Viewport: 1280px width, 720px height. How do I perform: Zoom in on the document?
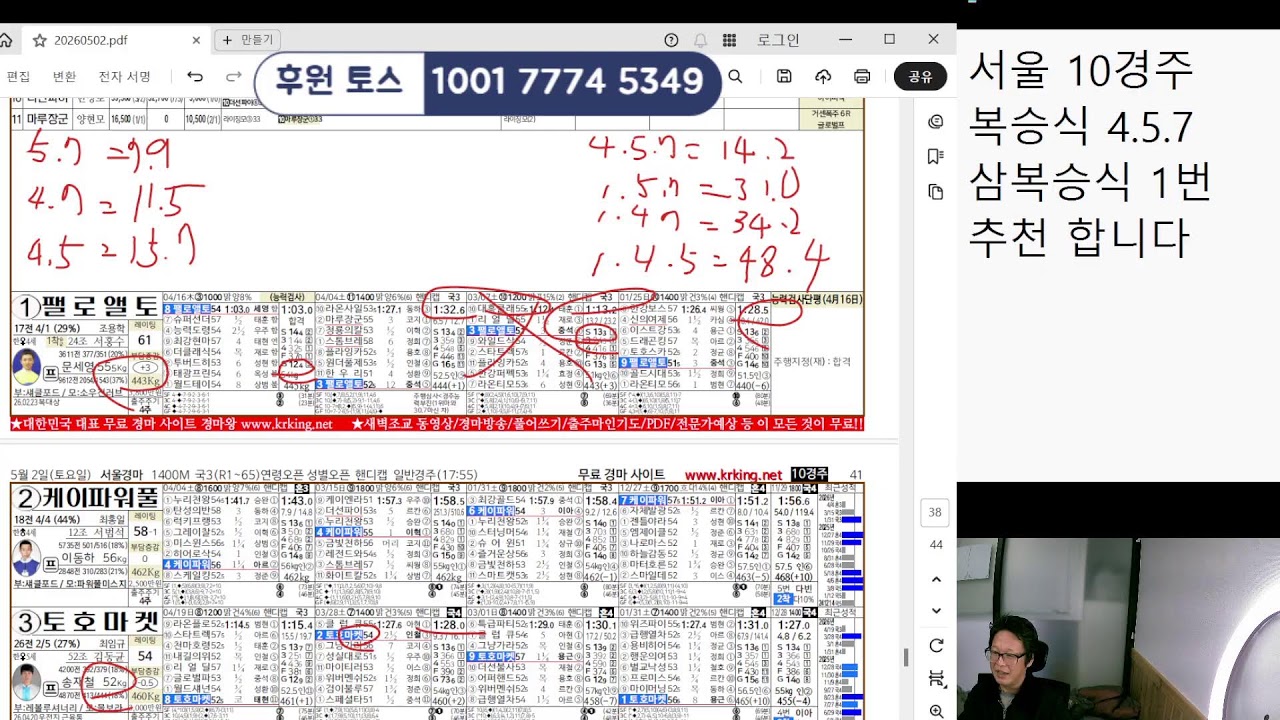point(936,711)
